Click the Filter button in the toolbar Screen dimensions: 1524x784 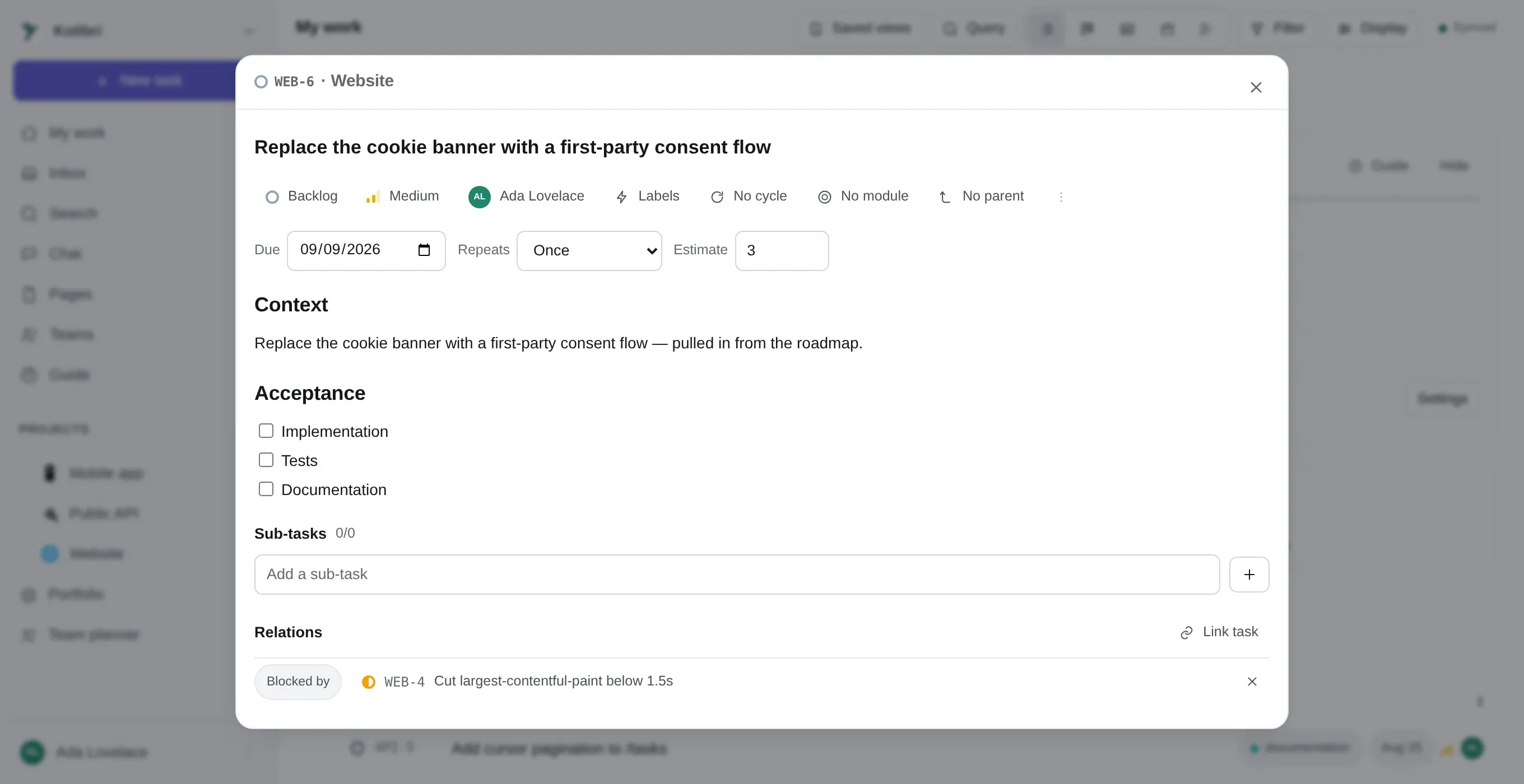click(x=1277, y=28)
